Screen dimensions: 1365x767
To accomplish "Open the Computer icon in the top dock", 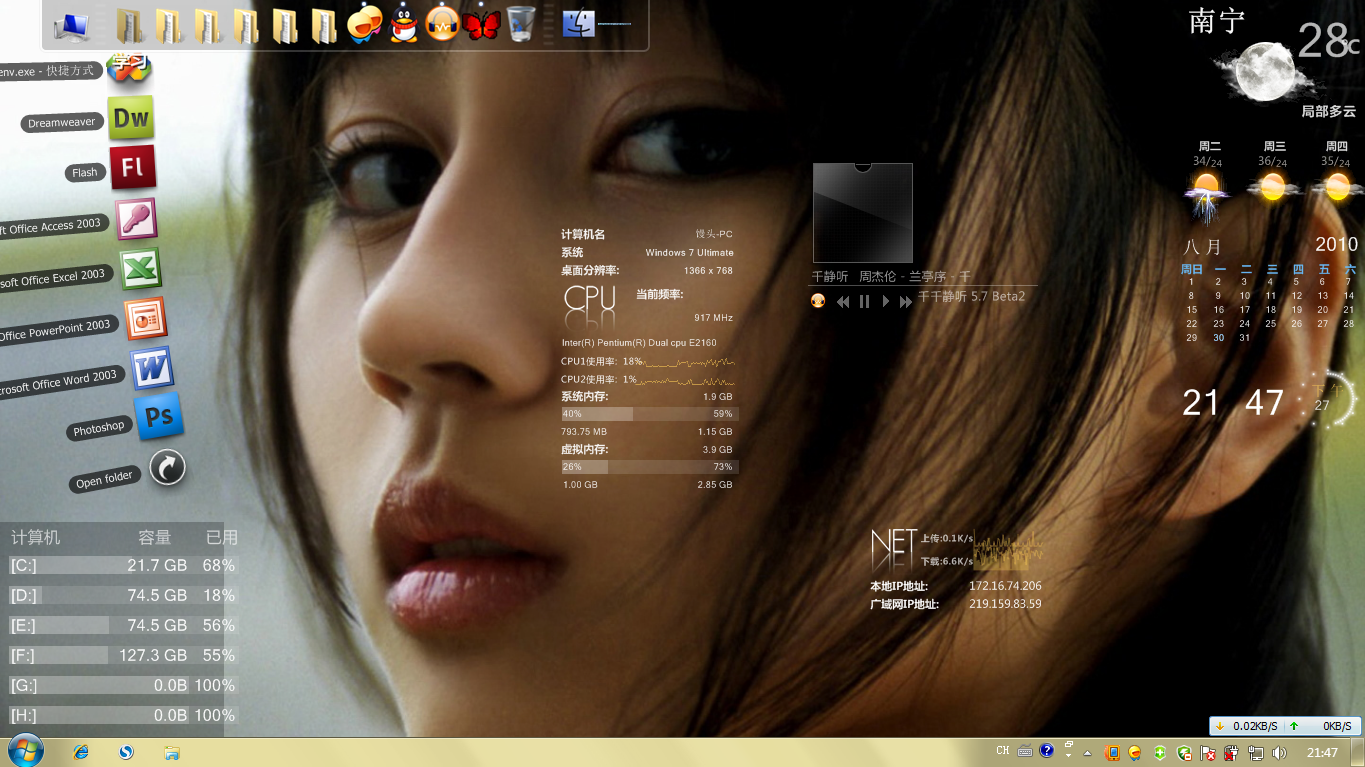I will click(x=71, y=25).
